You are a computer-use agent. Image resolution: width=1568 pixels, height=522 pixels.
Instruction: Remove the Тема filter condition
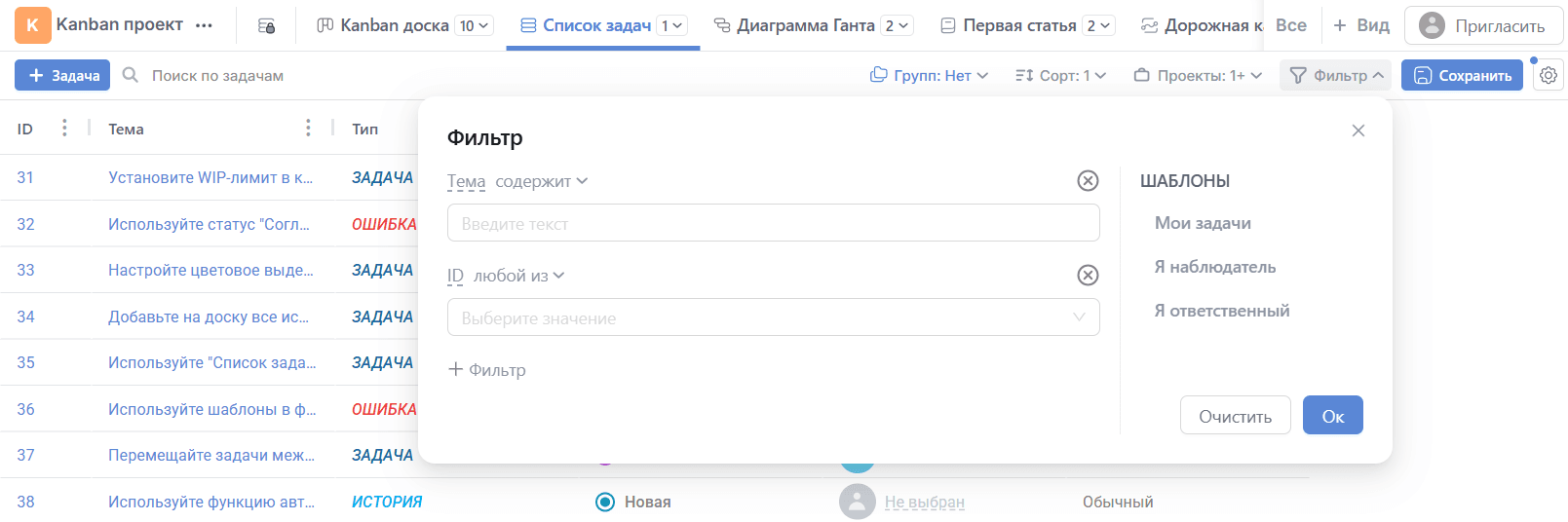1088,181
